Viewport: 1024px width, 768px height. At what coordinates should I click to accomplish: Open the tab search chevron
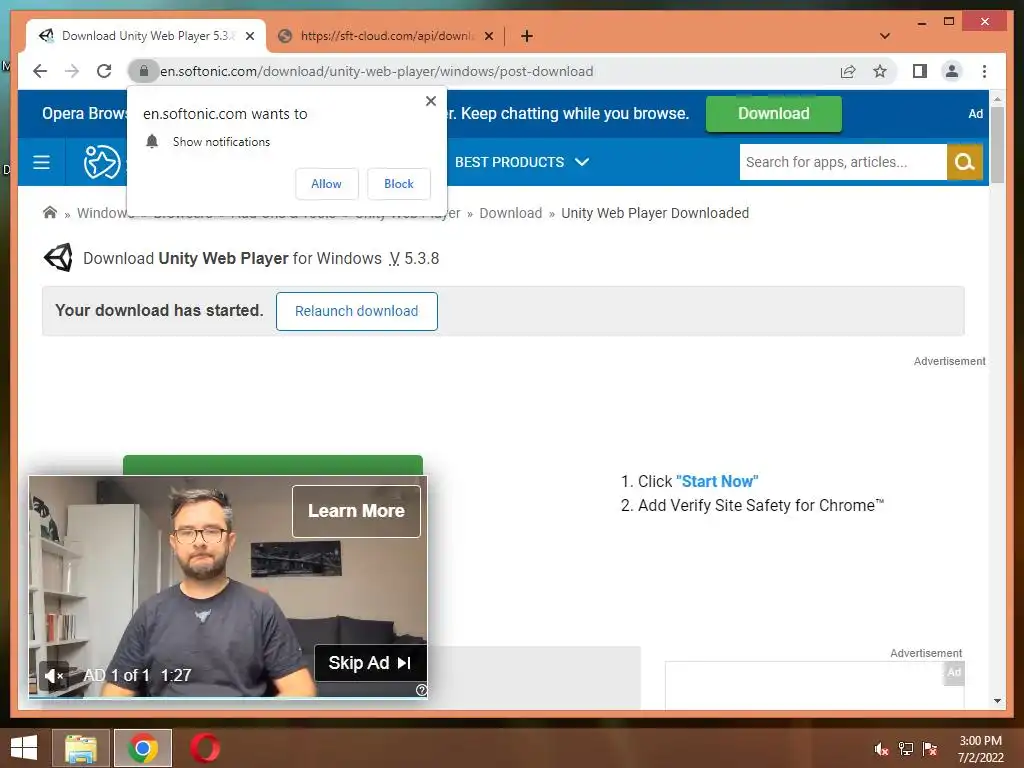885,36
